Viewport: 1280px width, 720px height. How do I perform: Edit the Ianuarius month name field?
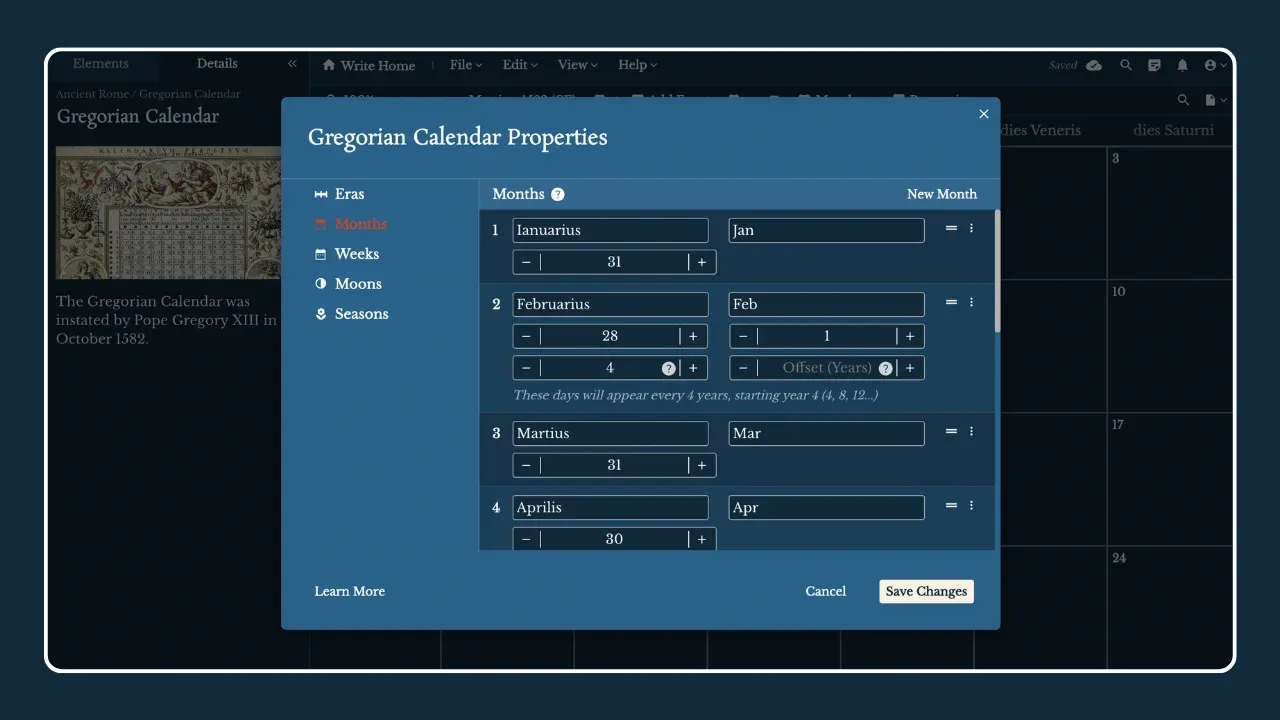coord(610,230)
